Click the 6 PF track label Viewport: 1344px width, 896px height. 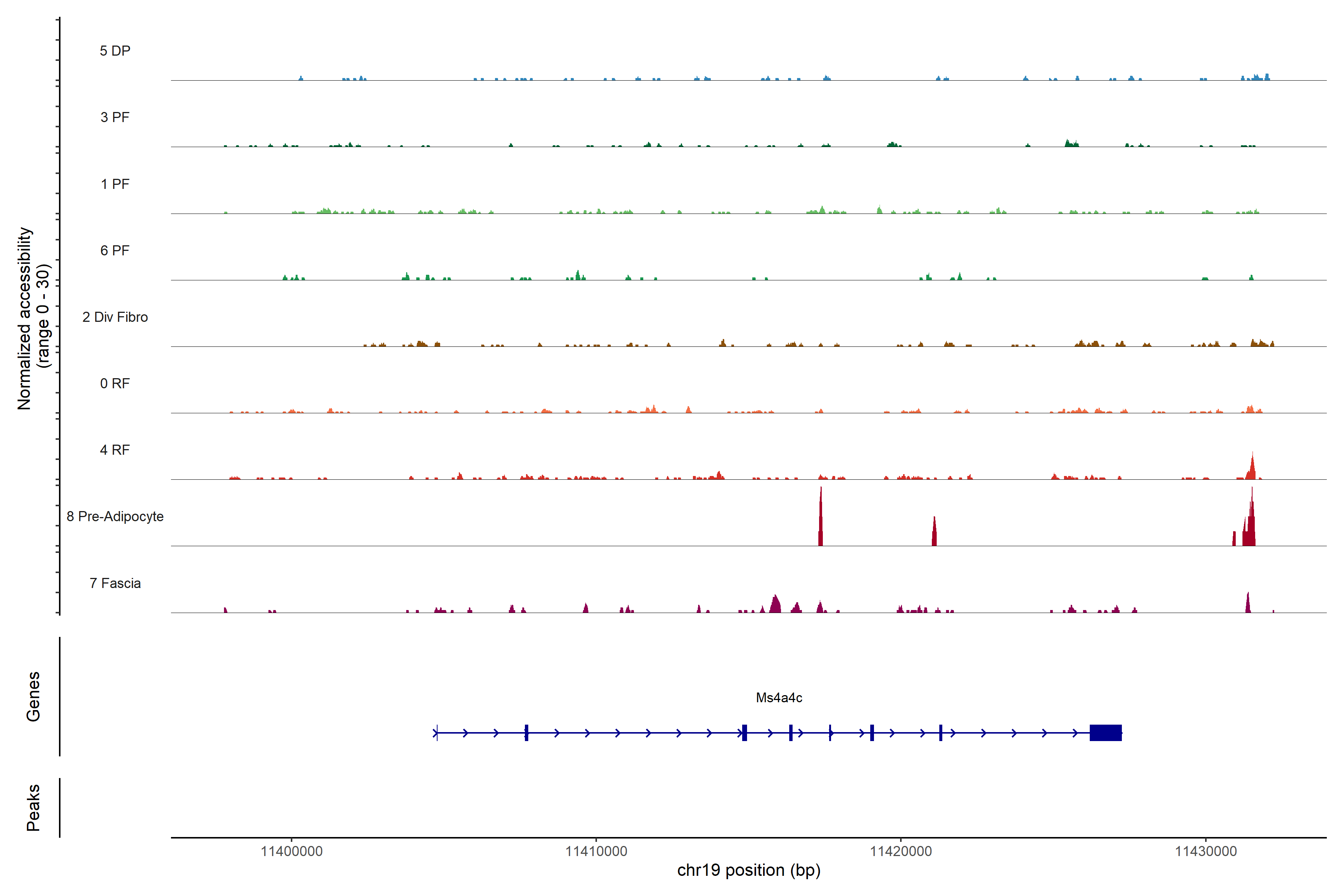coord(115,250)
